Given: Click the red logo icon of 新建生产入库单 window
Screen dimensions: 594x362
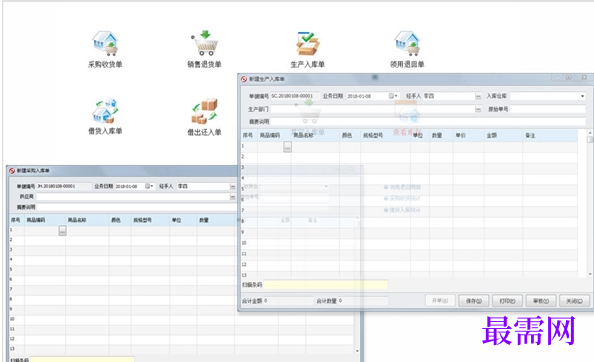Looking at the screenshot, I should click(x=244, y=79).
